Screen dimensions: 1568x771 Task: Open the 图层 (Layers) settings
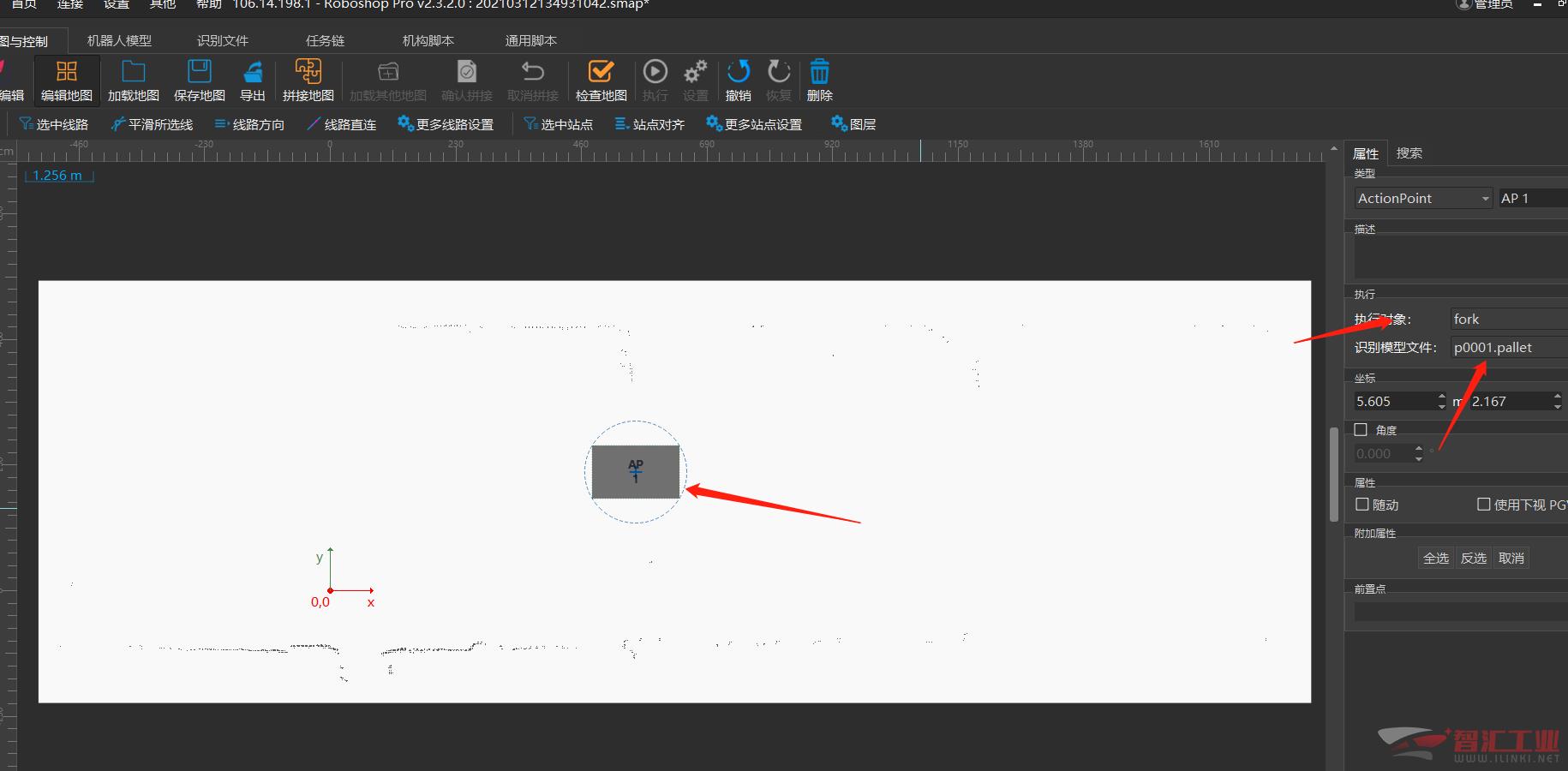tap(853, 124)
